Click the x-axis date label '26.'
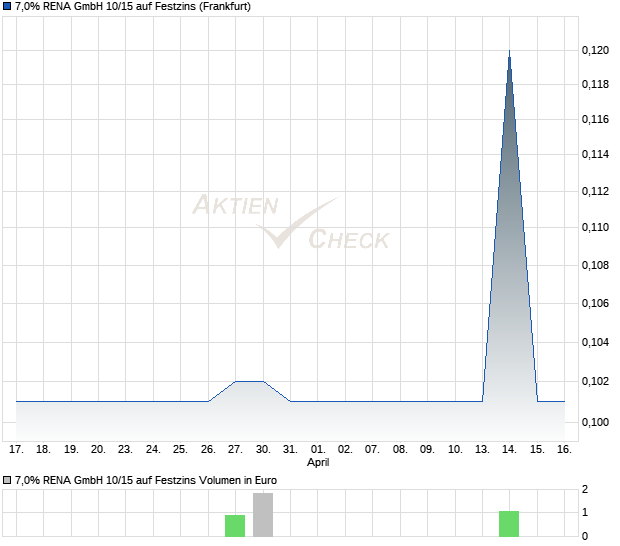620x546 pixels. coord(208,450)
